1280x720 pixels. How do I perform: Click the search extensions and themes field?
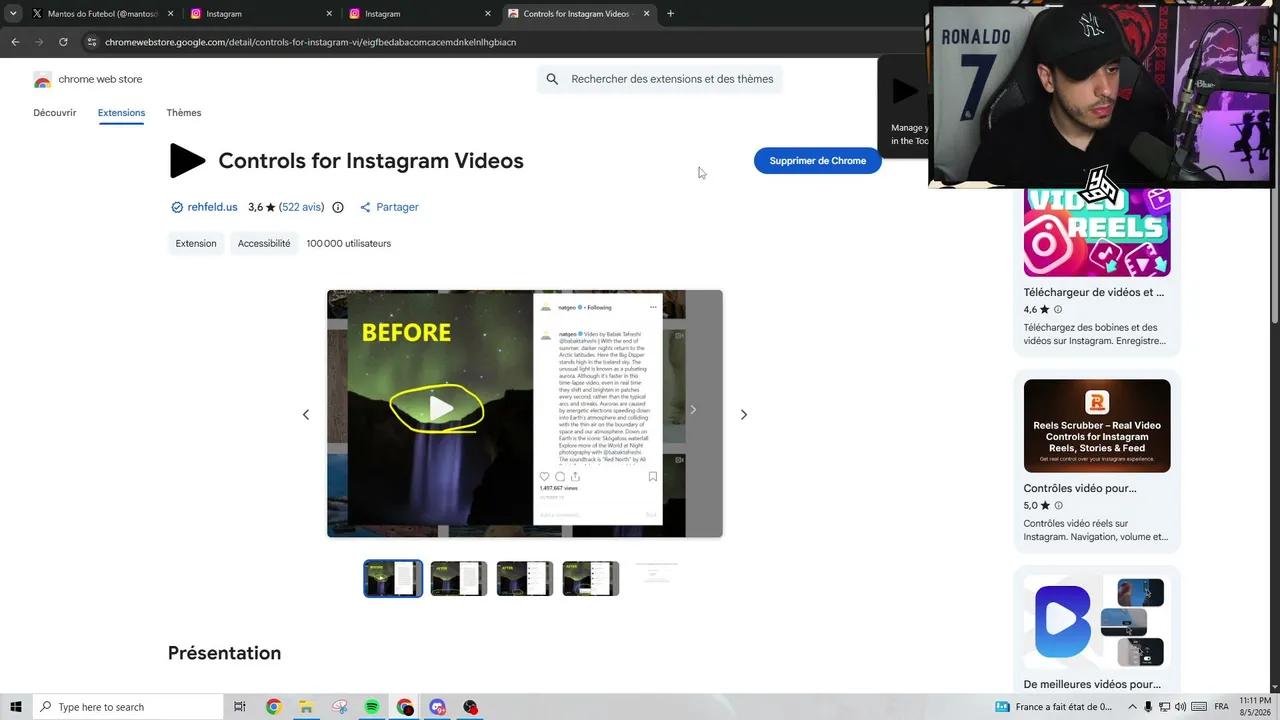pyautogui.click(x=660, y=80)
